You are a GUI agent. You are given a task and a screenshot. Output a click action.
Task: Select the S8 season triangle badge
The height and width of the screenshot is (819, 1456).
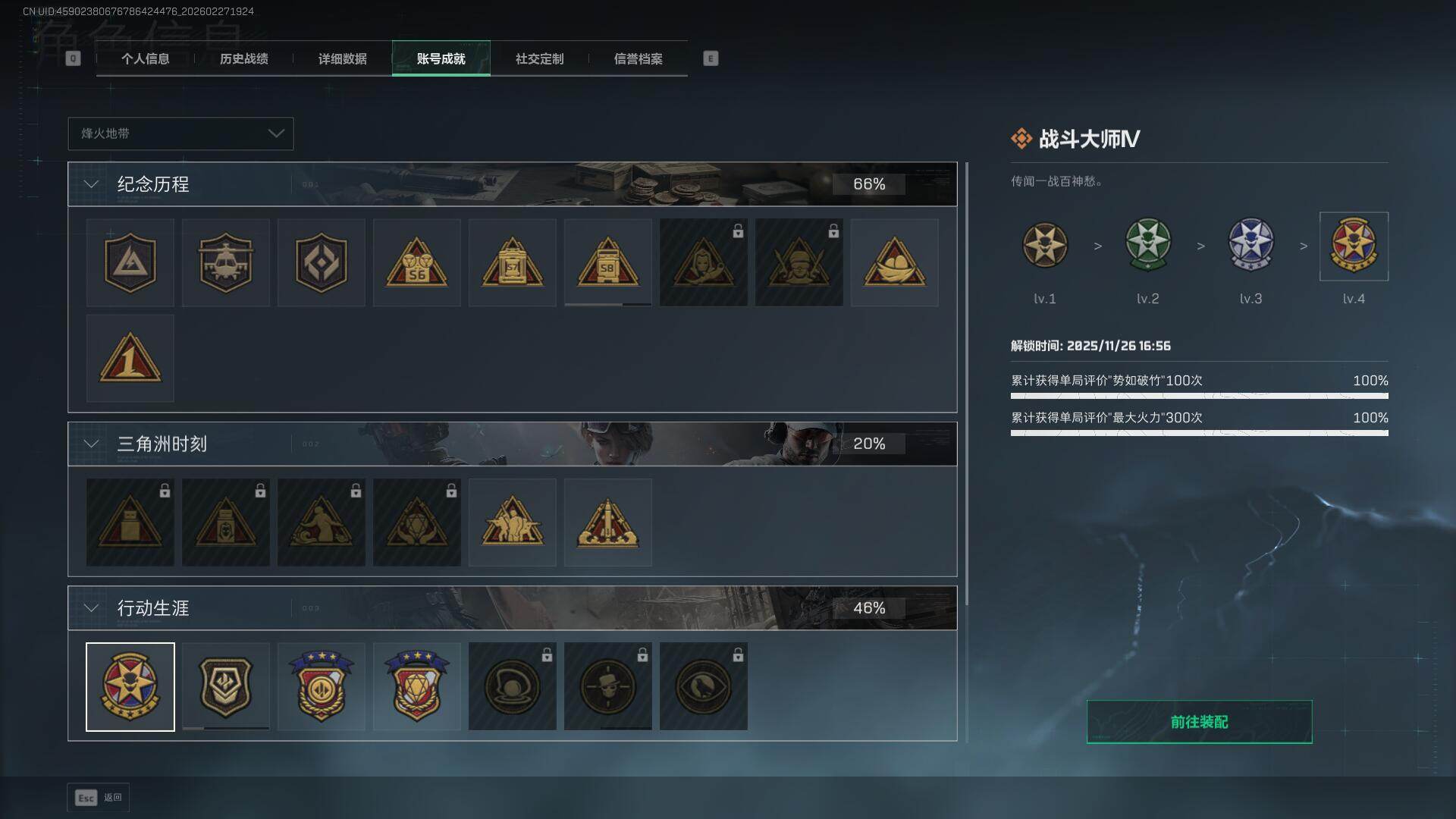click(607, 262)
